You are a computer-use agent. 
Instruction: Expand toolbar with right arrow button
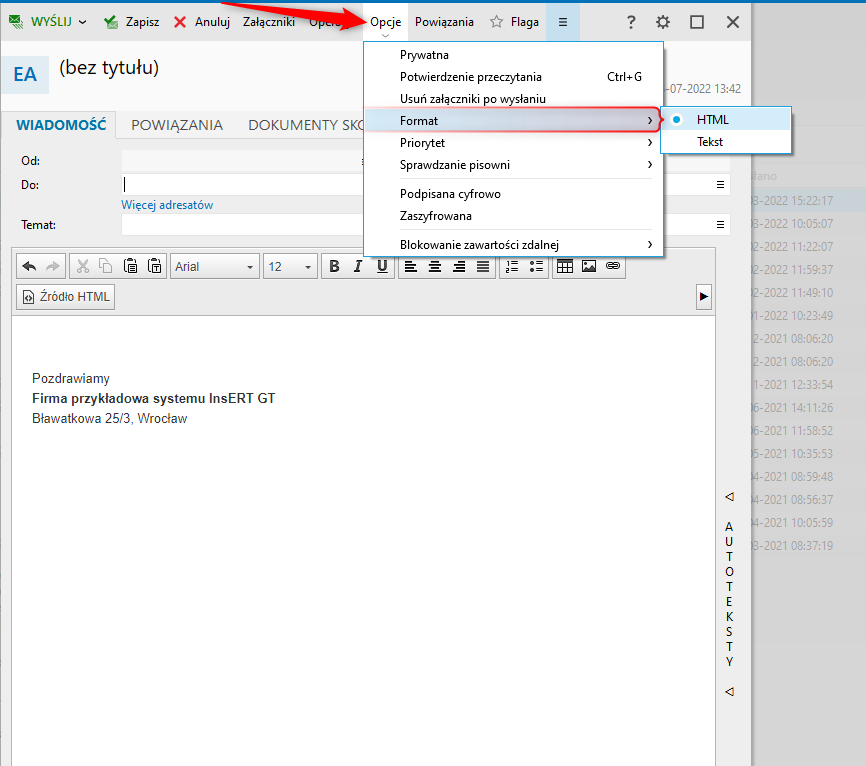pyautogui.click(x=704, y=297)
